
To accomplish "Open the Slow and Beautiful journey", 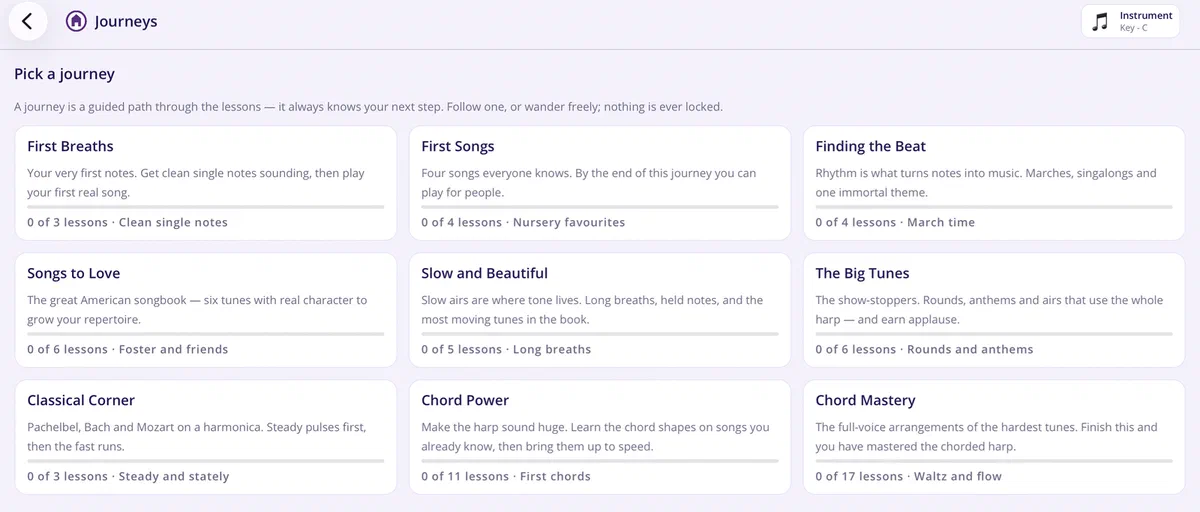I will [600, 310].
